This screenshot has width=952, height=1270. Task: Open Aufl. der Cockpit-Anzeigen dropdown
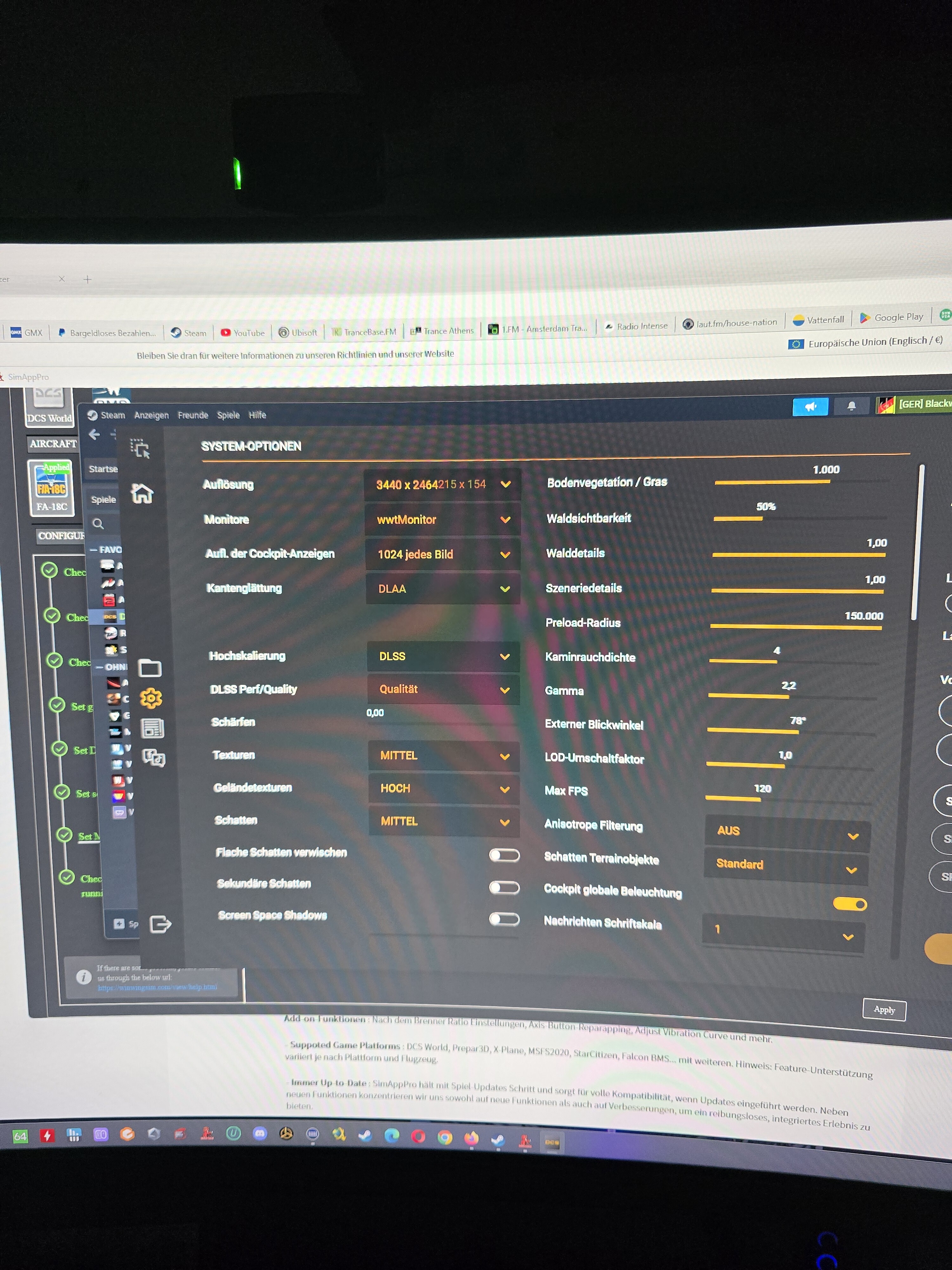pos(443,554)
